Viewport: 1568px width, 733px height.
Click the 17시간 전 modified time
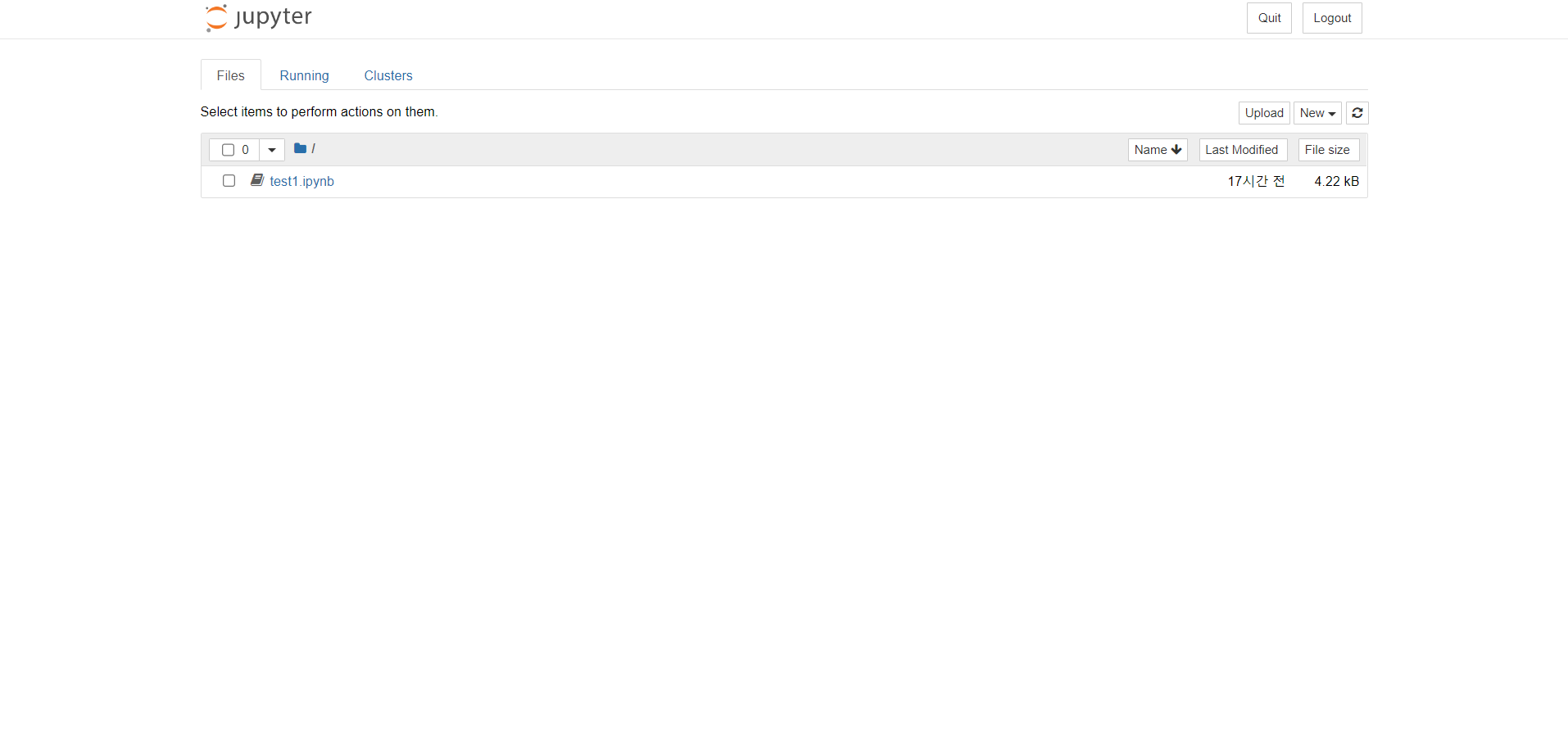coord(1256,181)
